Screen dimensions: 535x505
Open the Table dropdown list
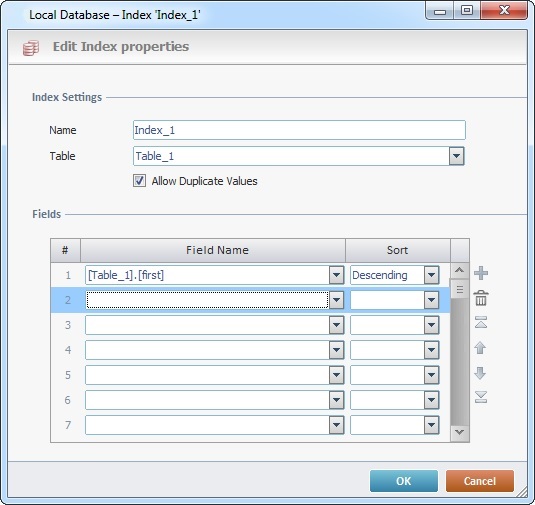click(457, 156)
